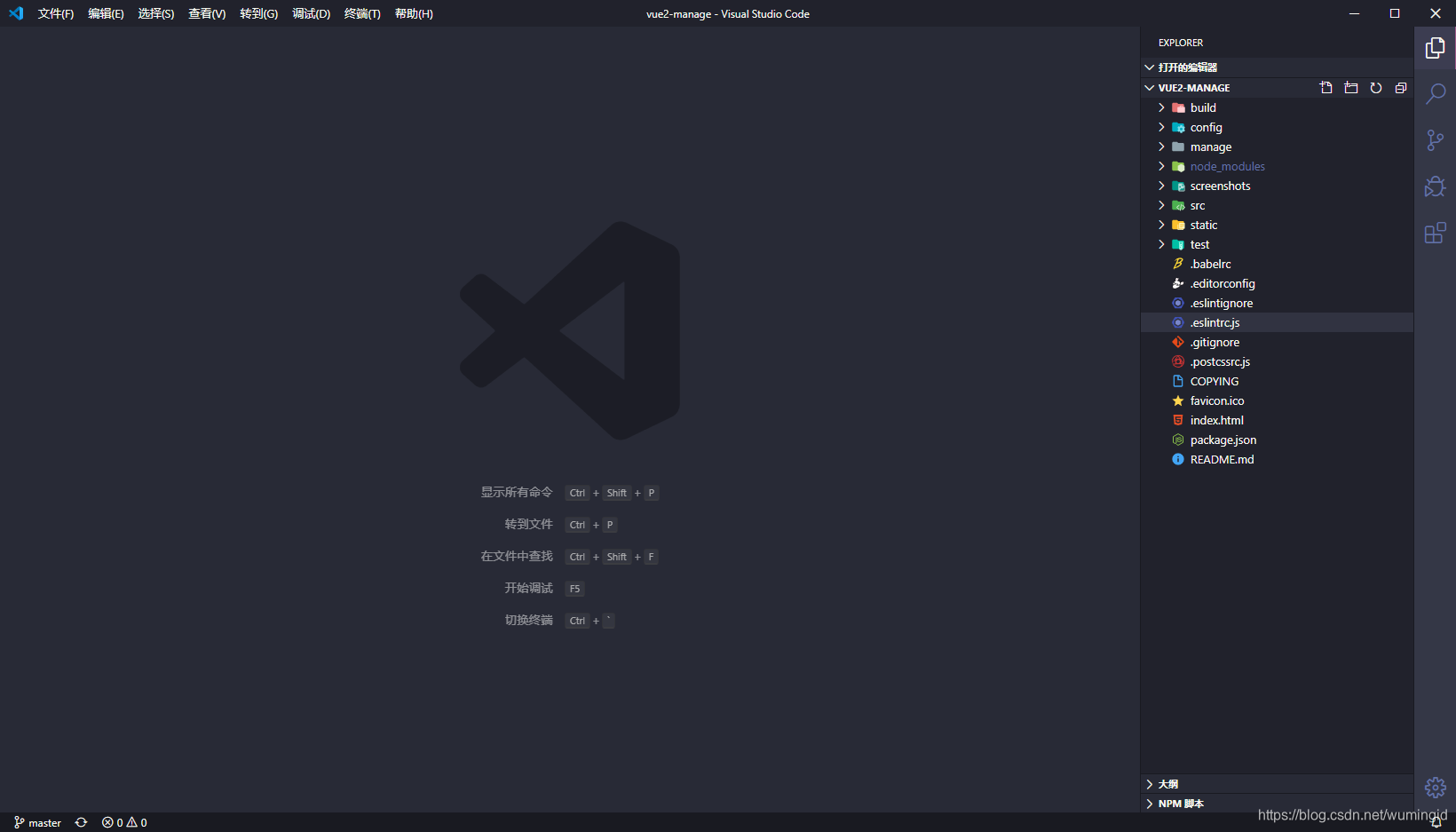This screenshot has width=1456, height=832.
Task: Open the 终端(T) menu
Action: click(x=362, y=13)
